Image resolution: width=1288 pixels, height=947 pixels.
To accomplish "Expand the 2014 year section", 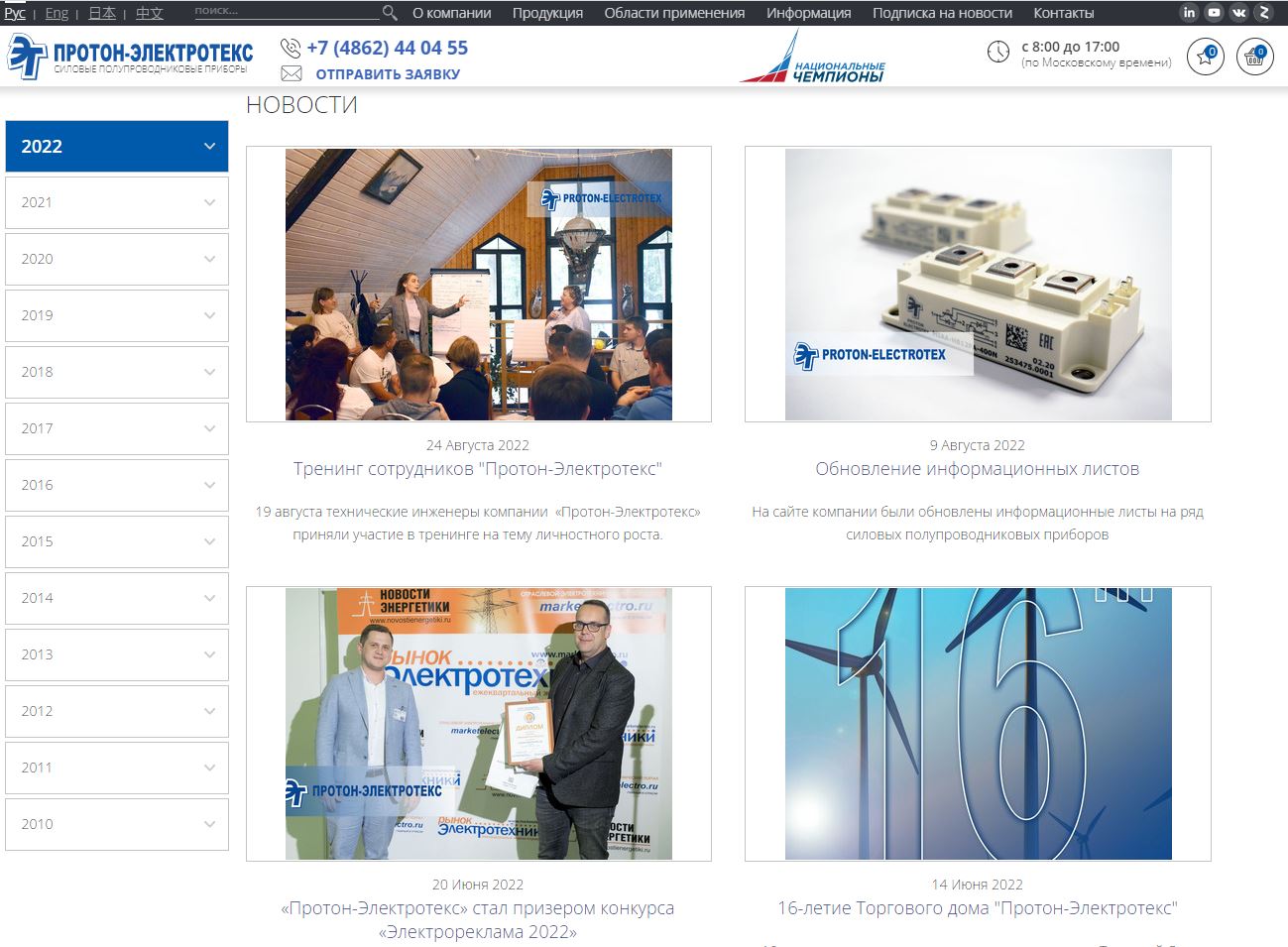I will [x=117, y=598].
